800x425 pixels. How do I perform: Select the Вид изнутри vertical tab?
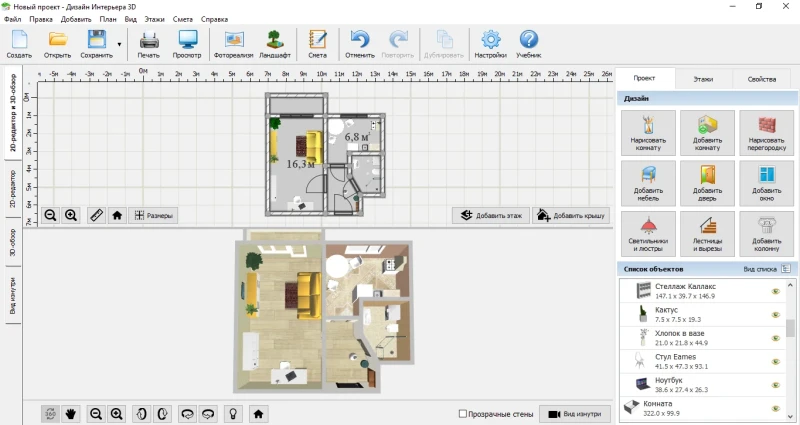point(13,295)
